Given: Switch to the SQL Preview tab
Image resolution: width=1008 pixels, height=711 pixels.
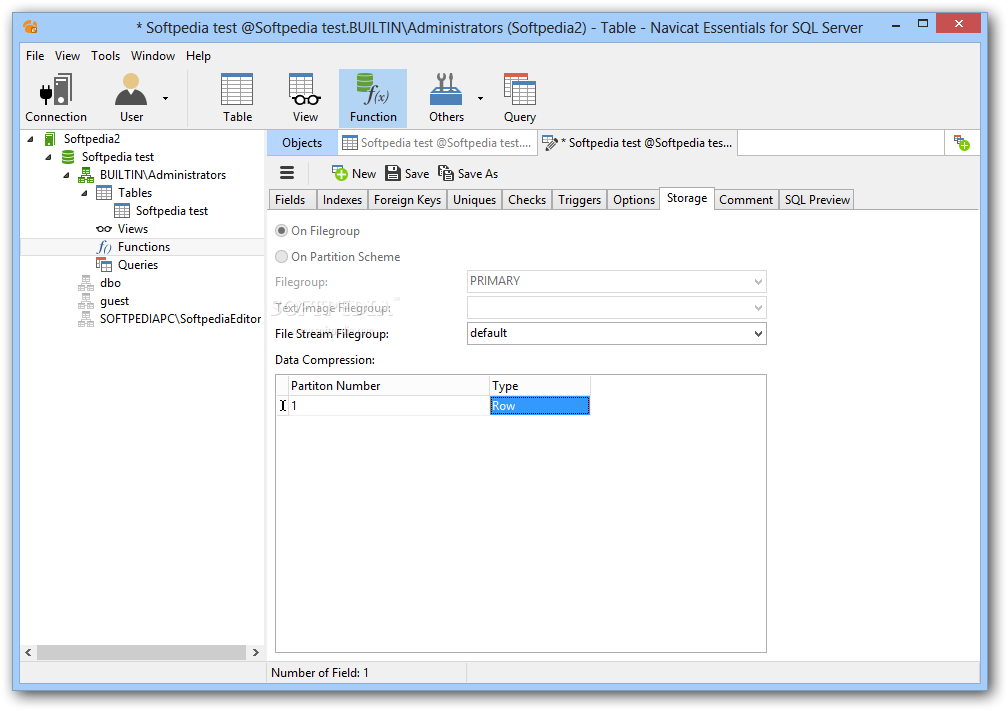Looking at the screenshot, I should pyautogui.click(x=817, y=200).
